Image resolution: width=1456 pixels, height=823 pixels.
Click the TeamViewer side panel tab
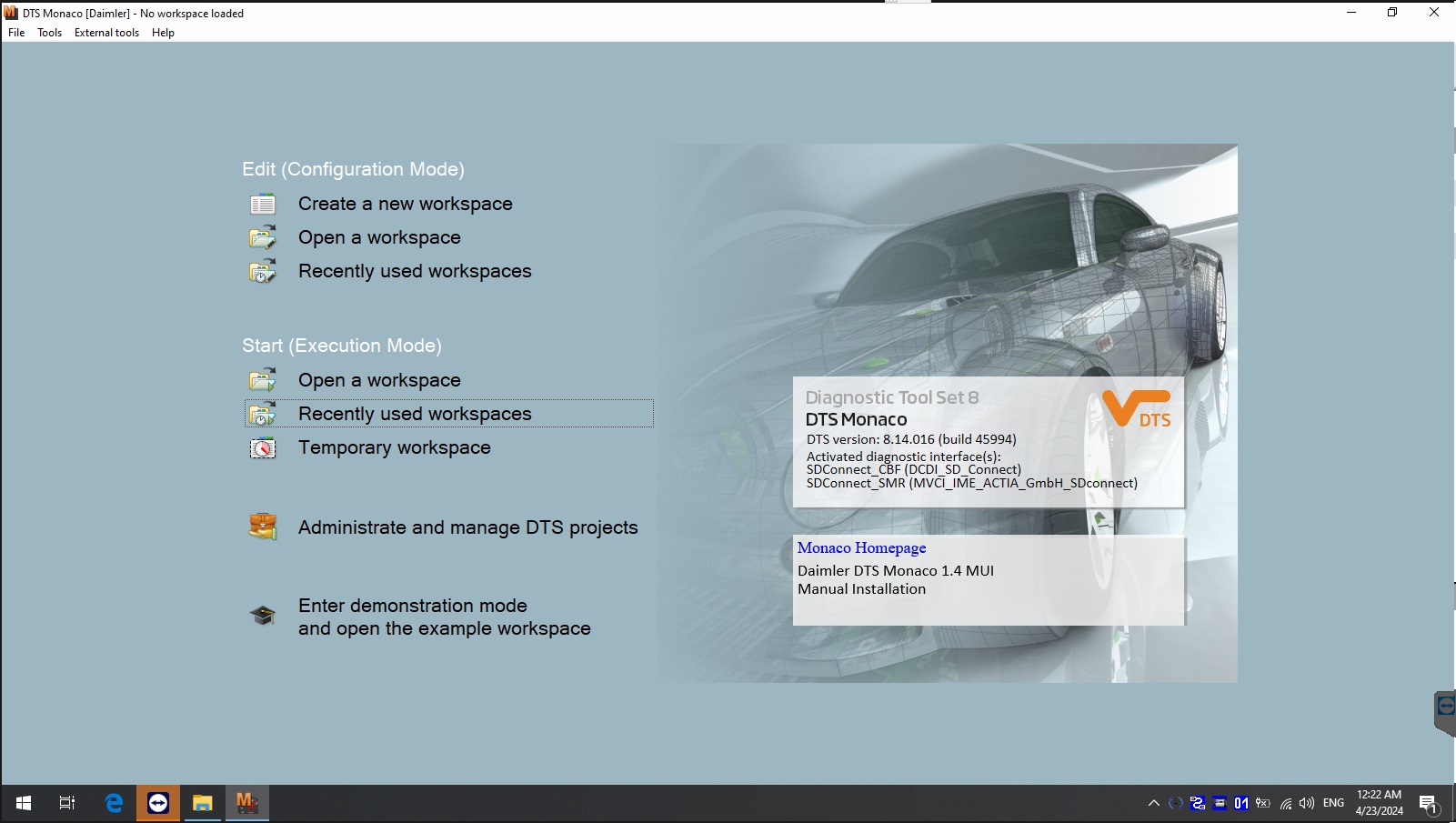click(1445, 712)
